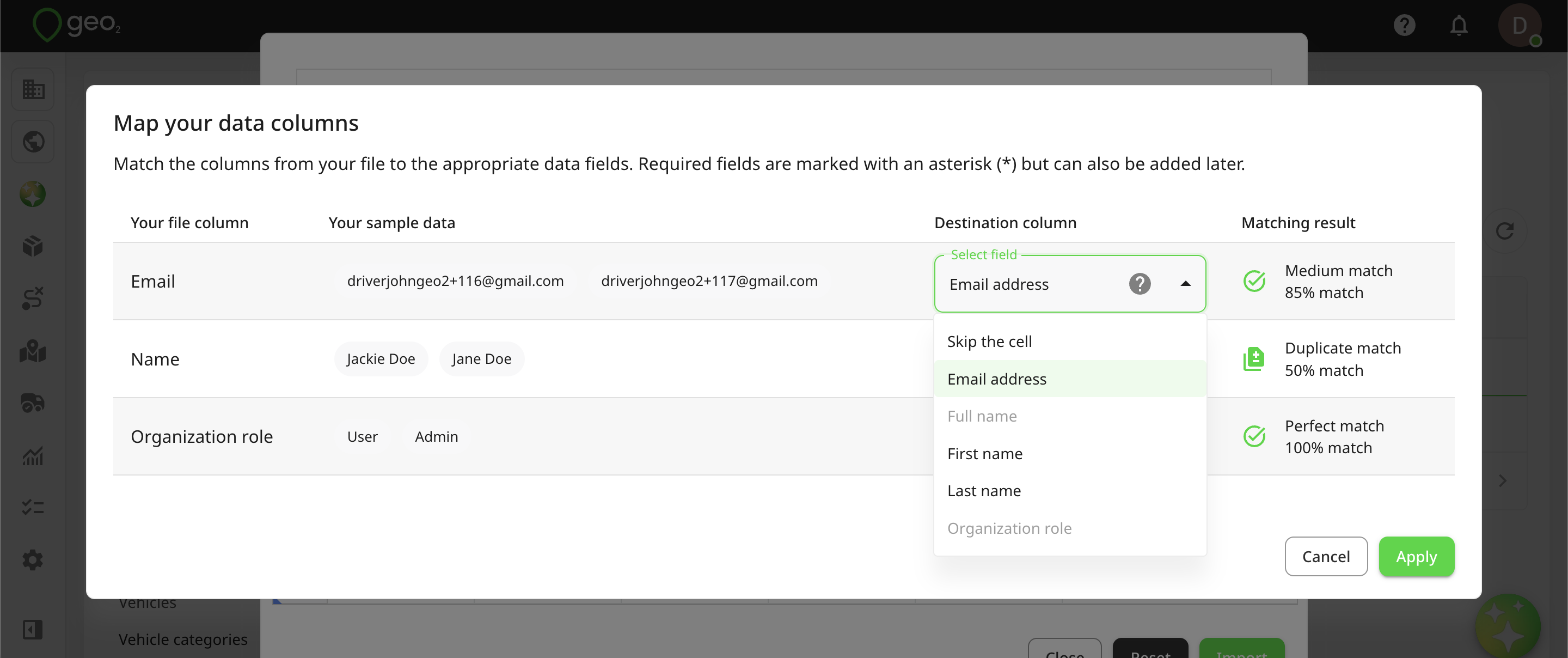Image resolution: width=1568 pixels, height=658 pixels.
Task: Select the disabled 'Full name' option
Action: [x=1070, y=416]
